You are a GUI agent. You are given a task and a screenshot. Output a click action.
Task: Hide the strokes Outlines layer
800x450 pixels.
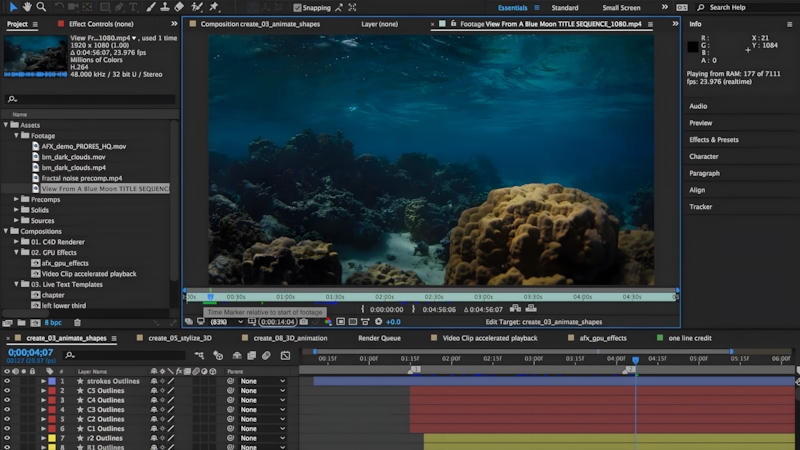7,381
